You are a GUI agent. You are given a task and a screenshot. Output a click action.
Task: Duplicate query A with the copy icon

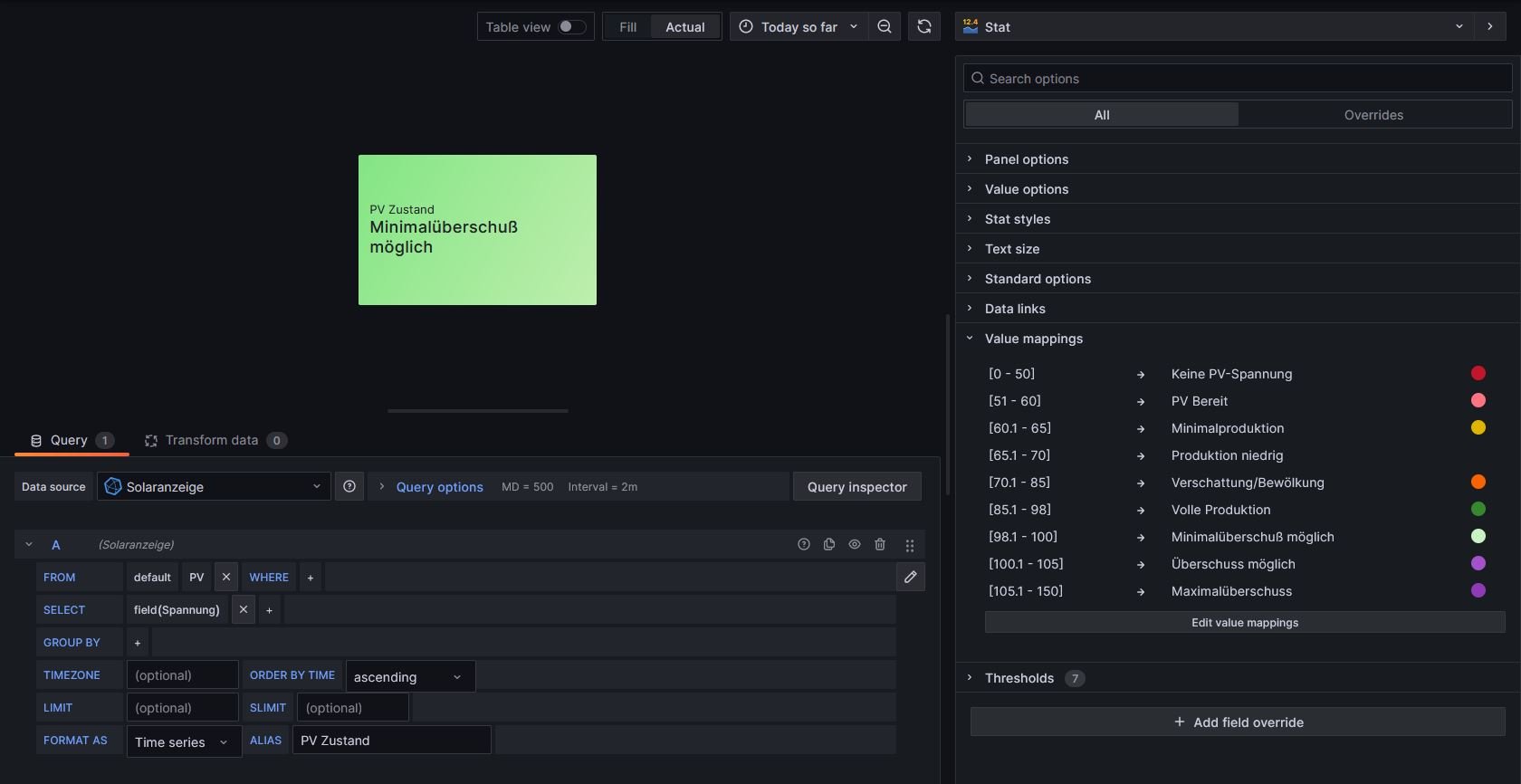[829, 544]
